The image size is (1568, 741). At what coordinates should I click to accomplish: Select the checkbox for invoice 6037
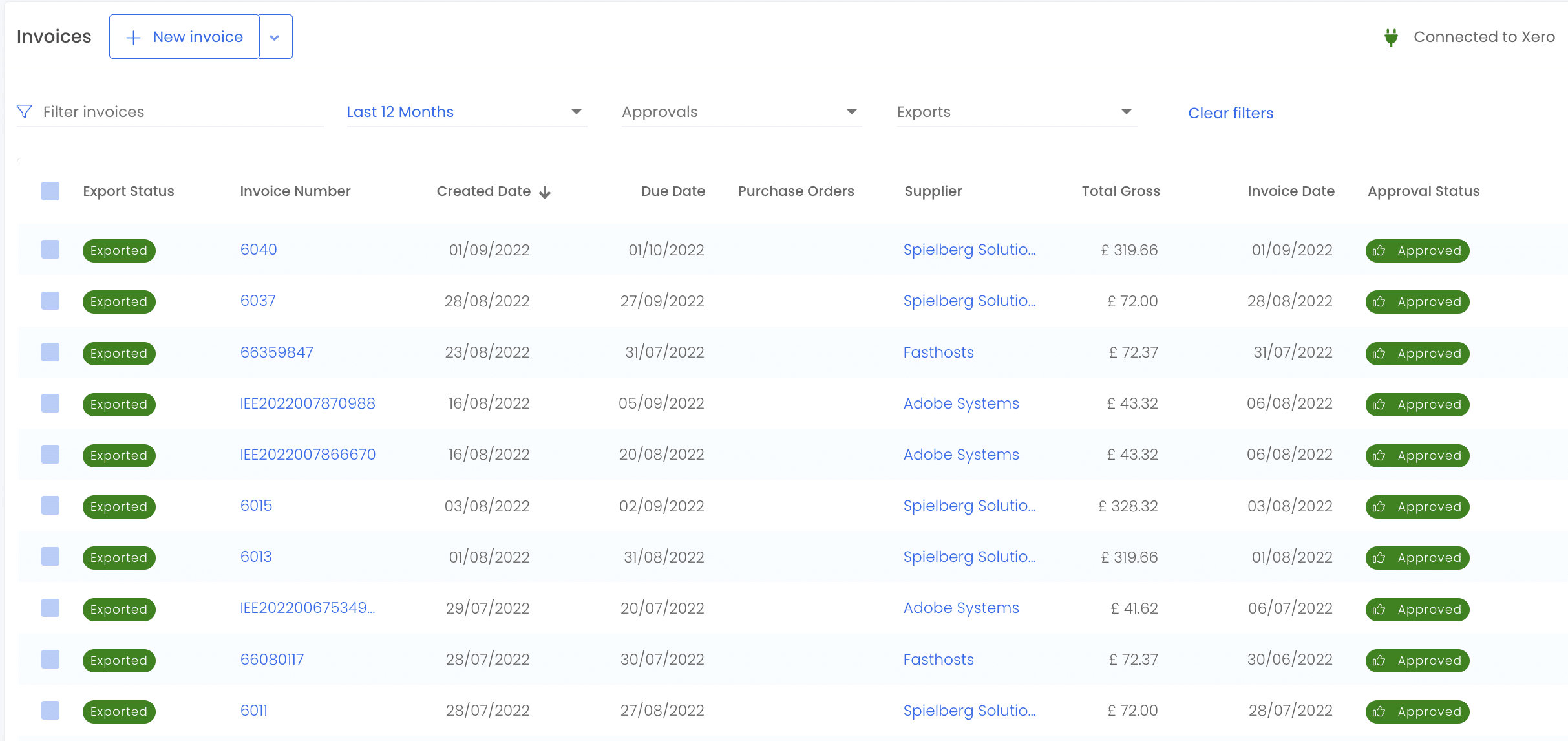pos(50,301)
